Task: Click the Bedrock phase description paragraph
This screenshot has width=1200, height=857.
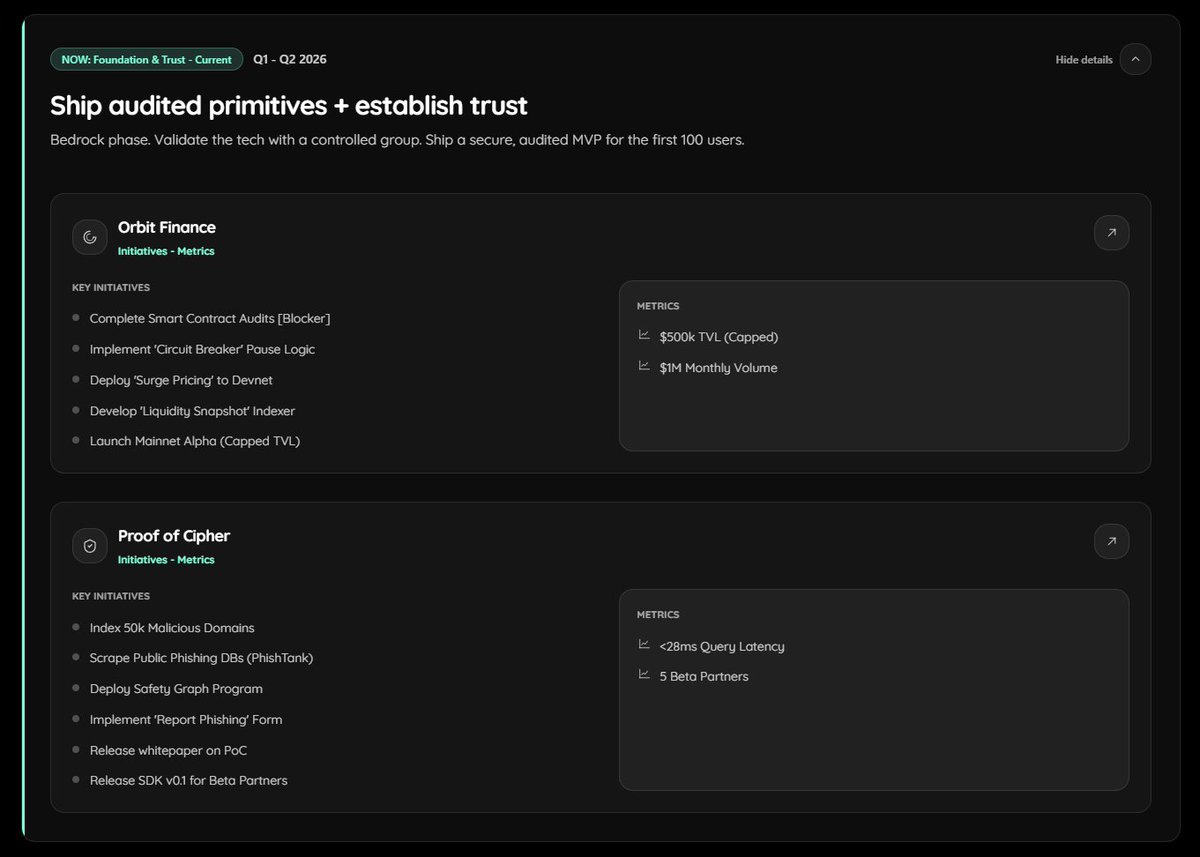Action: 397,140
